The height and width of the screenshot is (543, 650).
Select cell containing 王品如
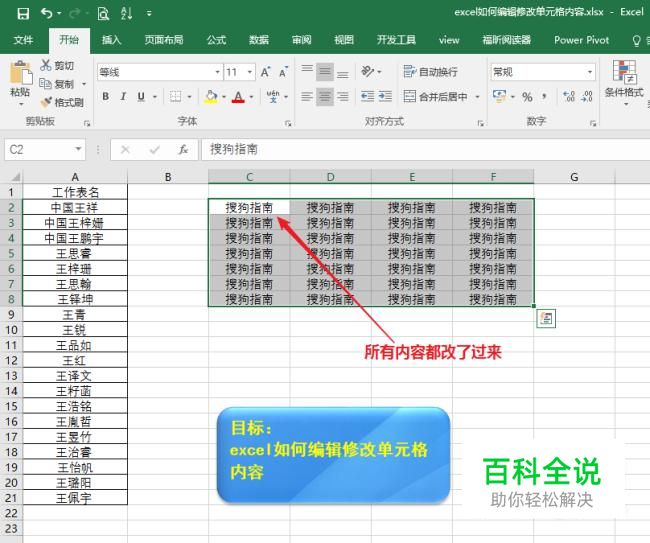coord(75,345)
